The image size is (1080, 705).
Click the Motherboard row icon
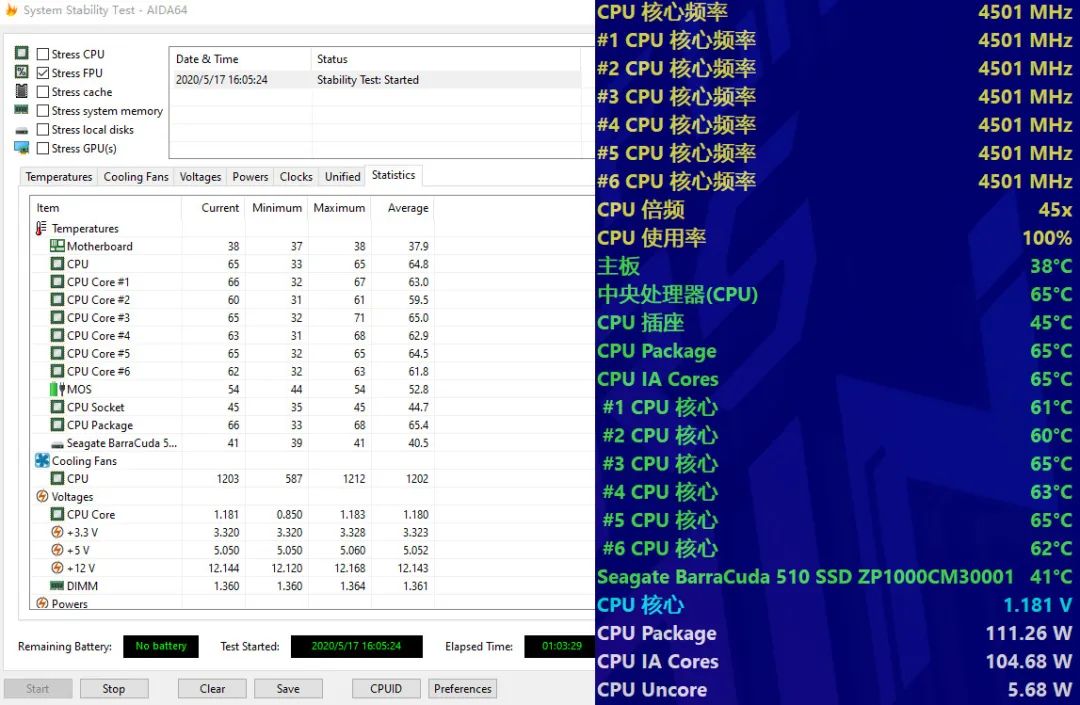tap(57, 246)
